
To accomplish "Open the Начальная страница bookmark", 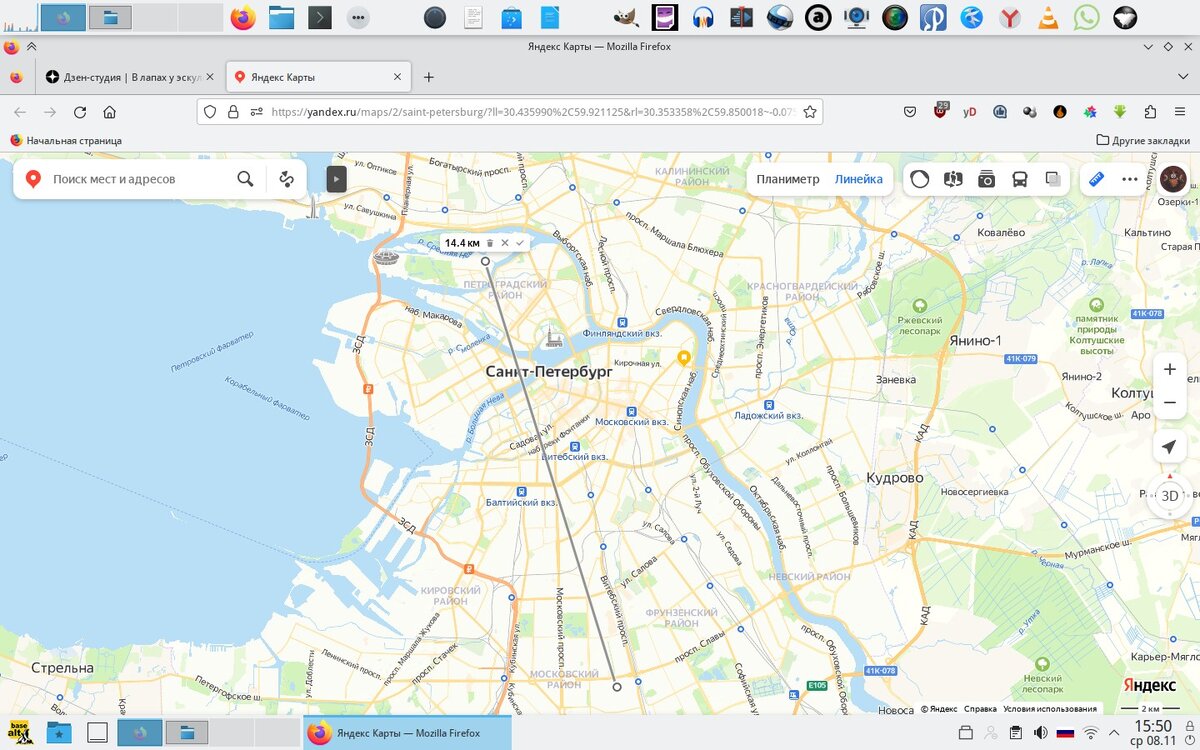I will [x=66, y=141].
